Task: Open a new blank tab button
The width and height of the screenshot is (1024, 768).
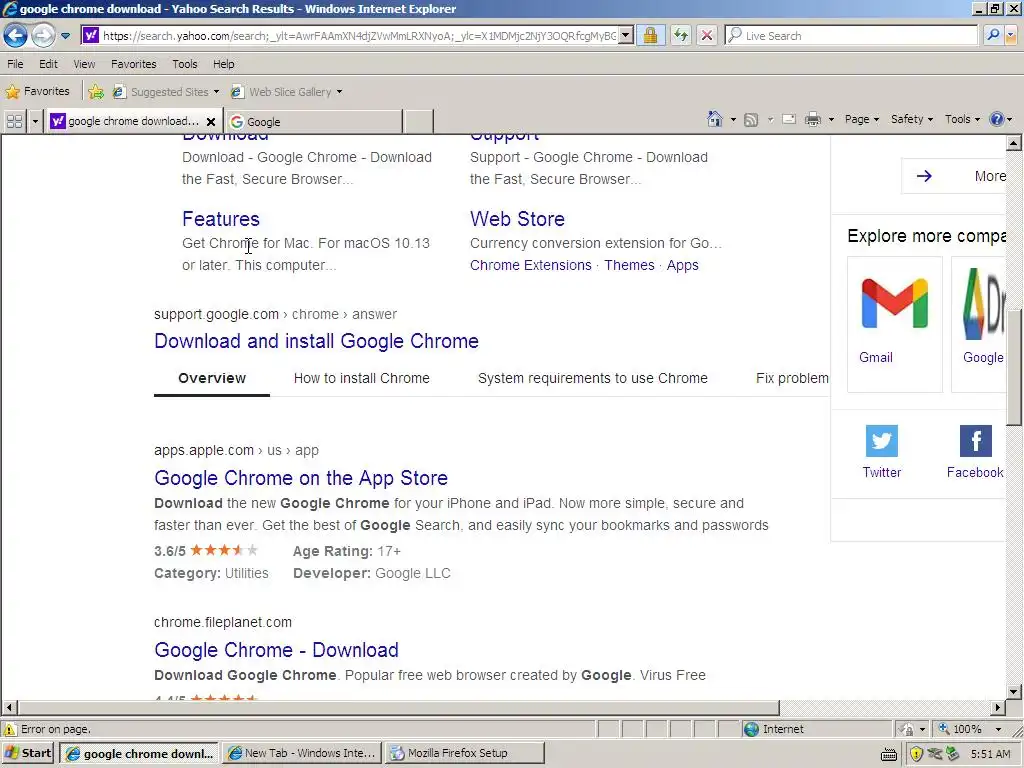Action: click(419, 121)
